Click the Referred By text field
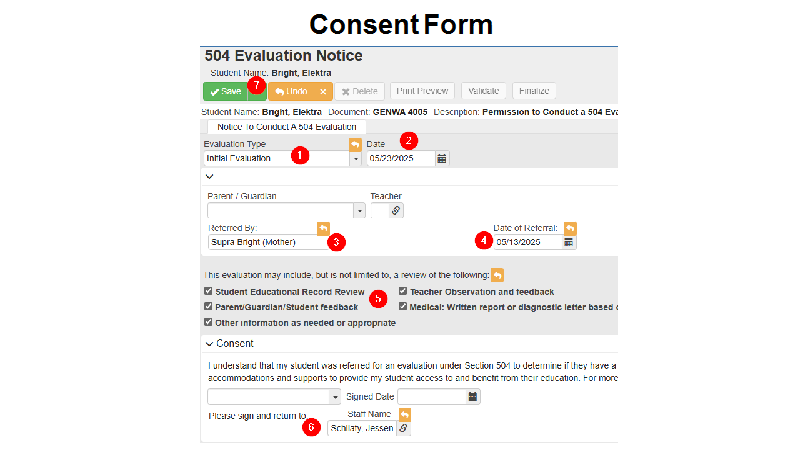This screenshot has width=800, height=450. [x=268, y=242]
